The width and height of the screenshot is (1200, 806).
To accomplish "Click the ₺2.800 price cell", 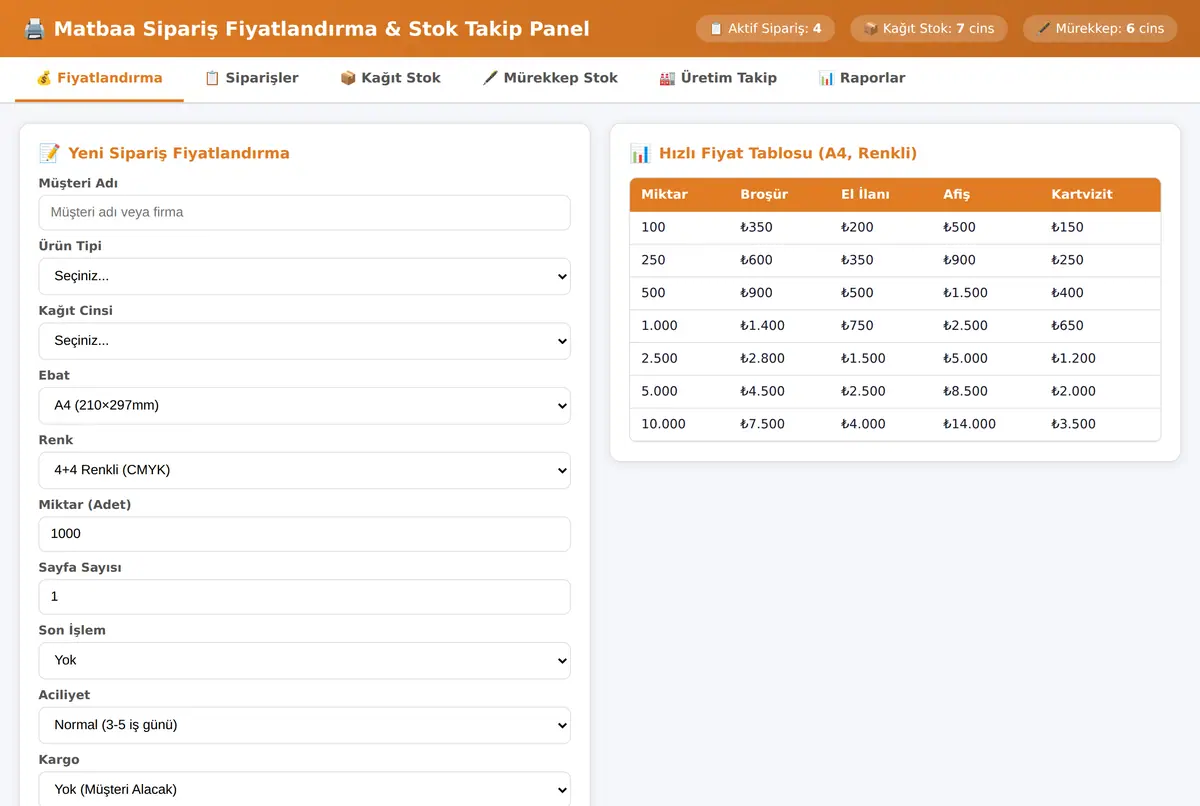I will (x=779, y=358).
